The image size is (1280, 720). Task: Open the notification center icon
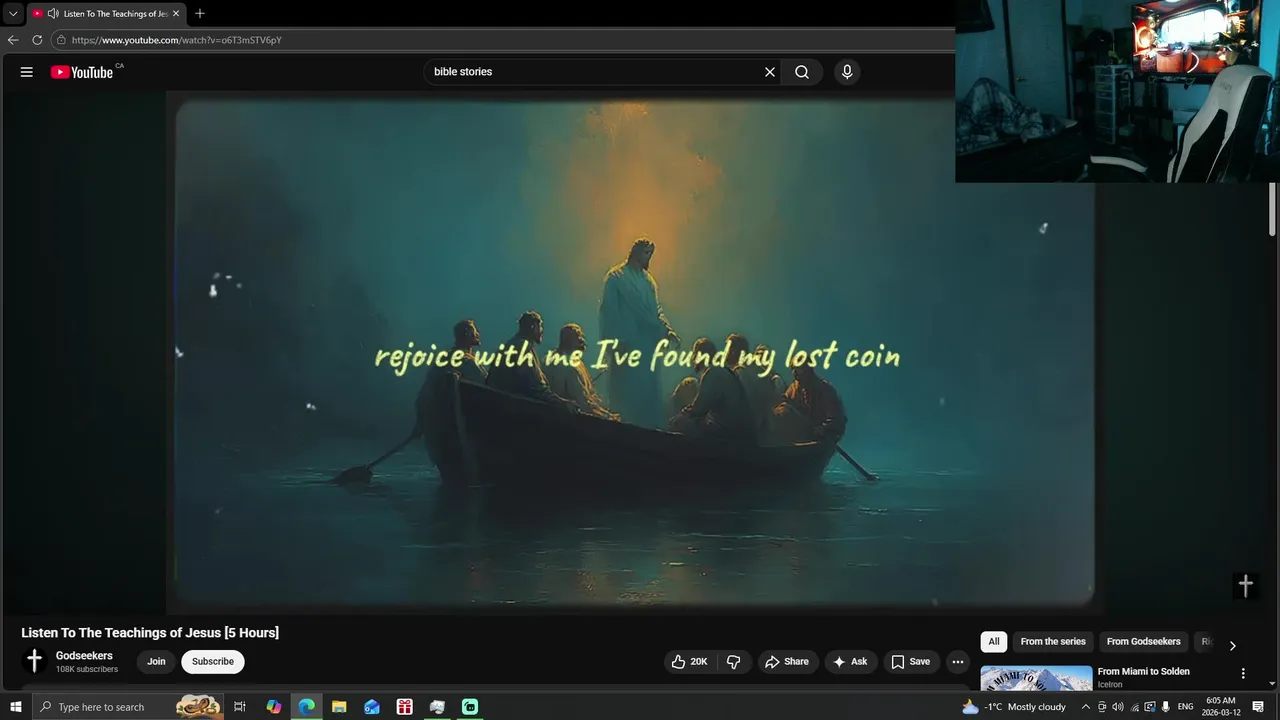pos(1260,707)
